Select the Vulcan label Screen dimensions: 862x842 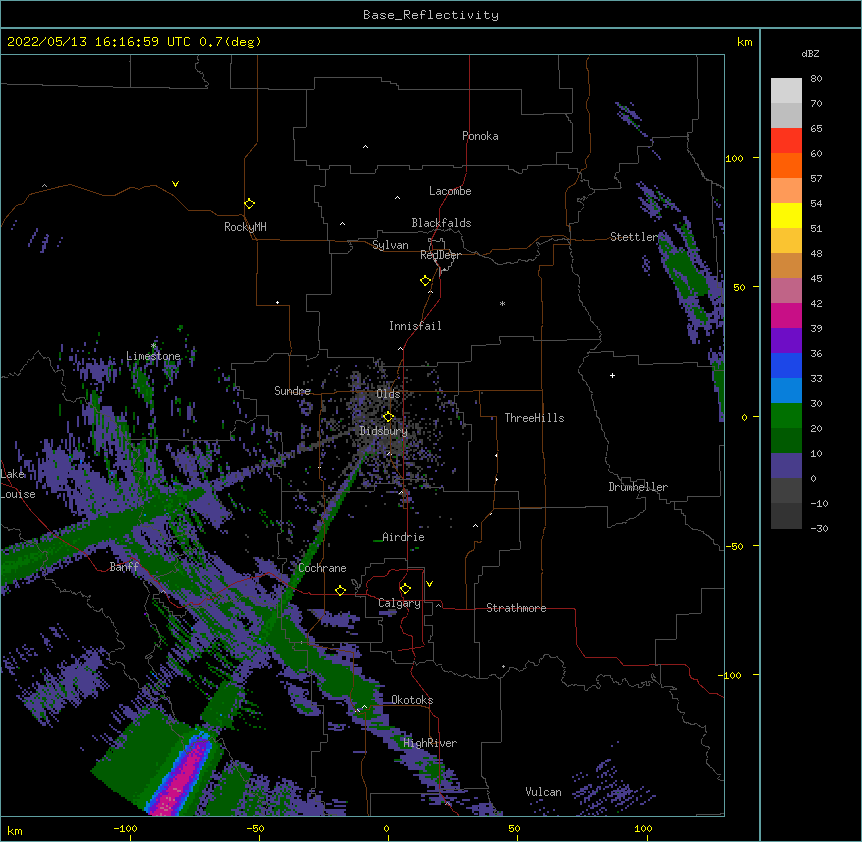pyautogui.click(x=543, y=792)
